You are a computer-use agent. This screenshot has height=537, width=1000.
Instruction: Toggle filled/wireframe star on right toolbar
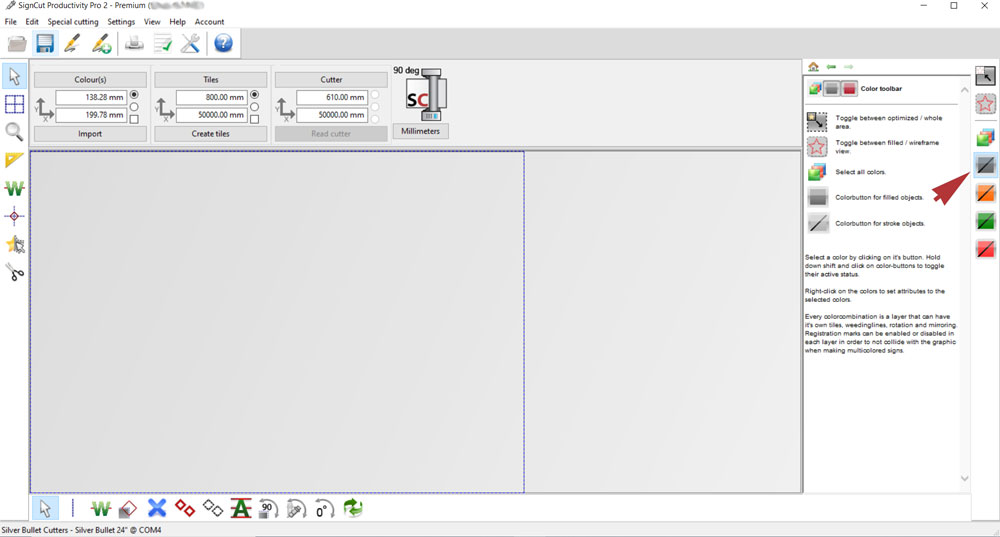tap(985, 103)
